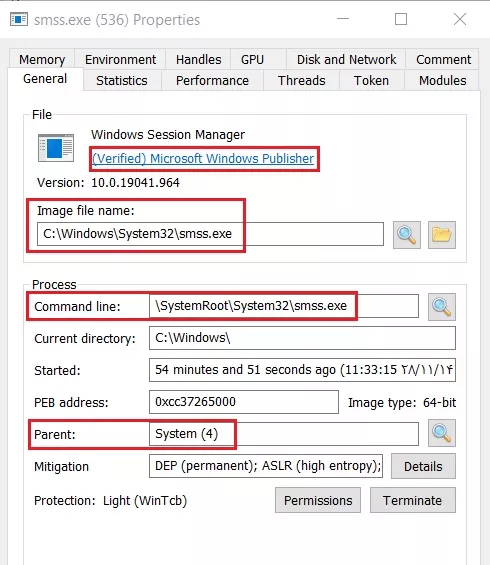Click the Properties window title icon
This screenshot has width=490, height=565.
click(x=19, y=19)
